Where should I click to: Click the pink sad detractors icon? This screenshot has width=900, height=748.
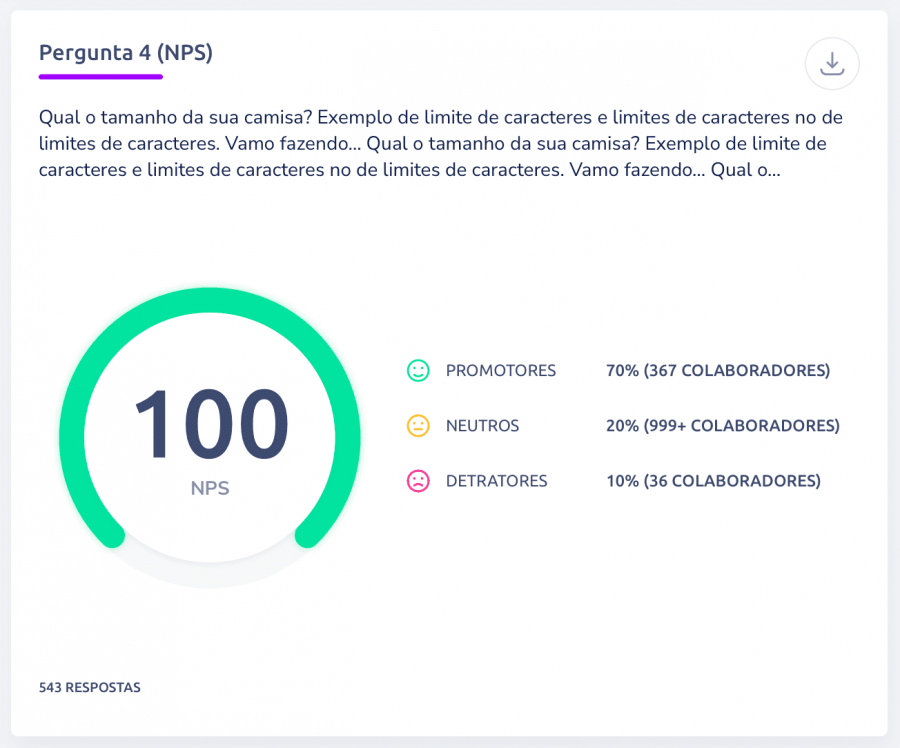click(x=418, y=480)
